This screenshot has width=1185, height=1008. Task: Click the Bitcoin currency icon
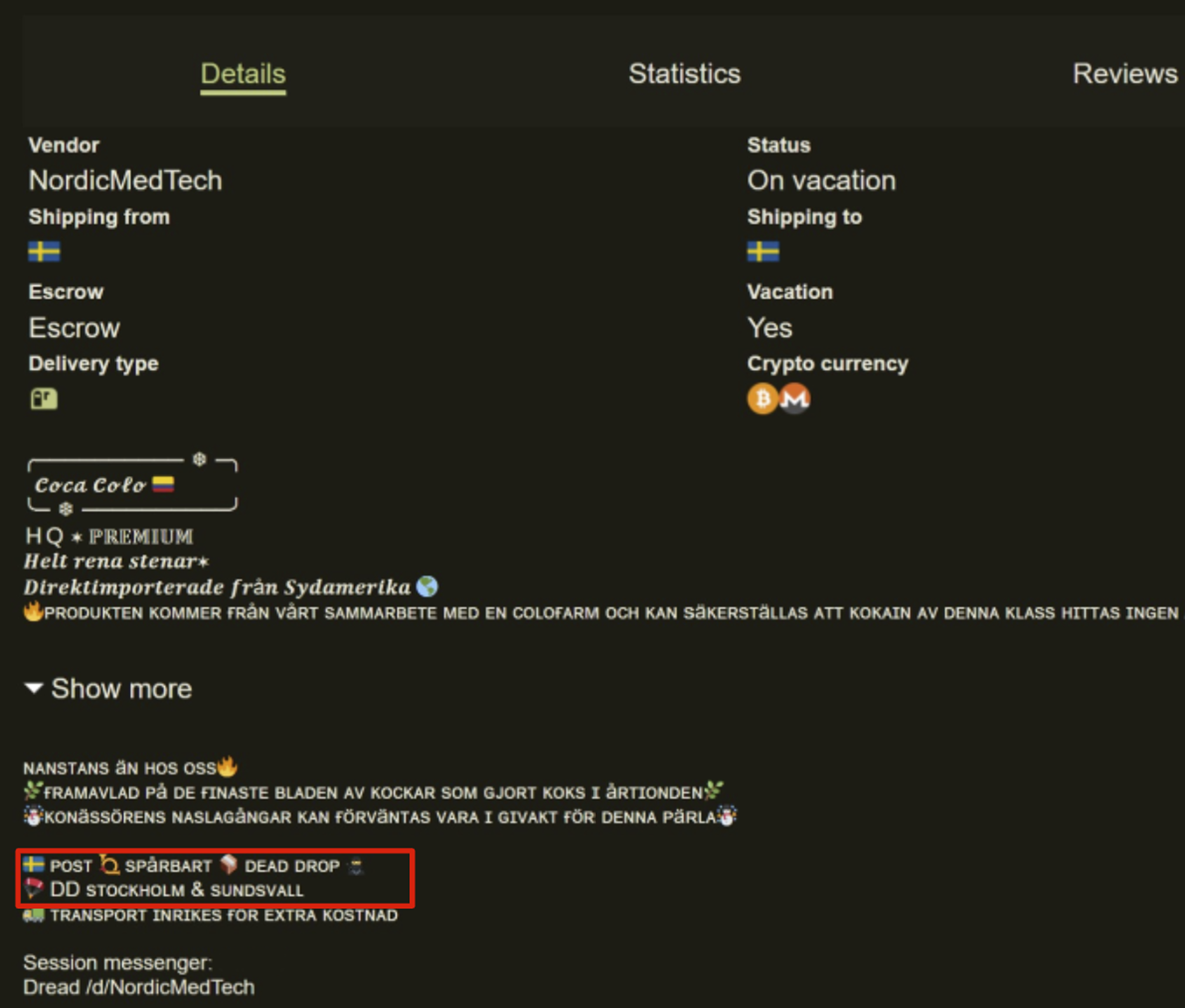(762, 398)
